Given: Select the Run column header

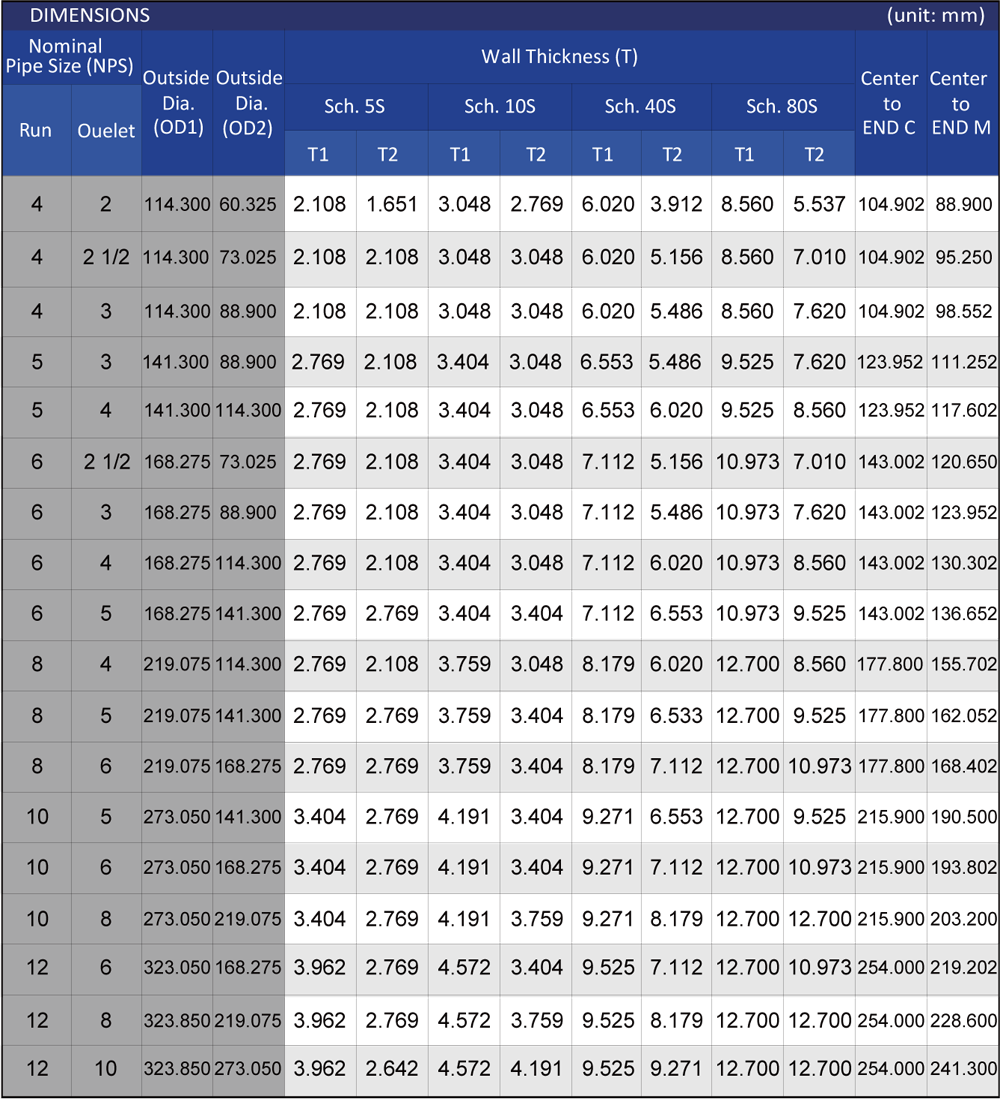Looking at the screenshot, I should pos(36,130).
